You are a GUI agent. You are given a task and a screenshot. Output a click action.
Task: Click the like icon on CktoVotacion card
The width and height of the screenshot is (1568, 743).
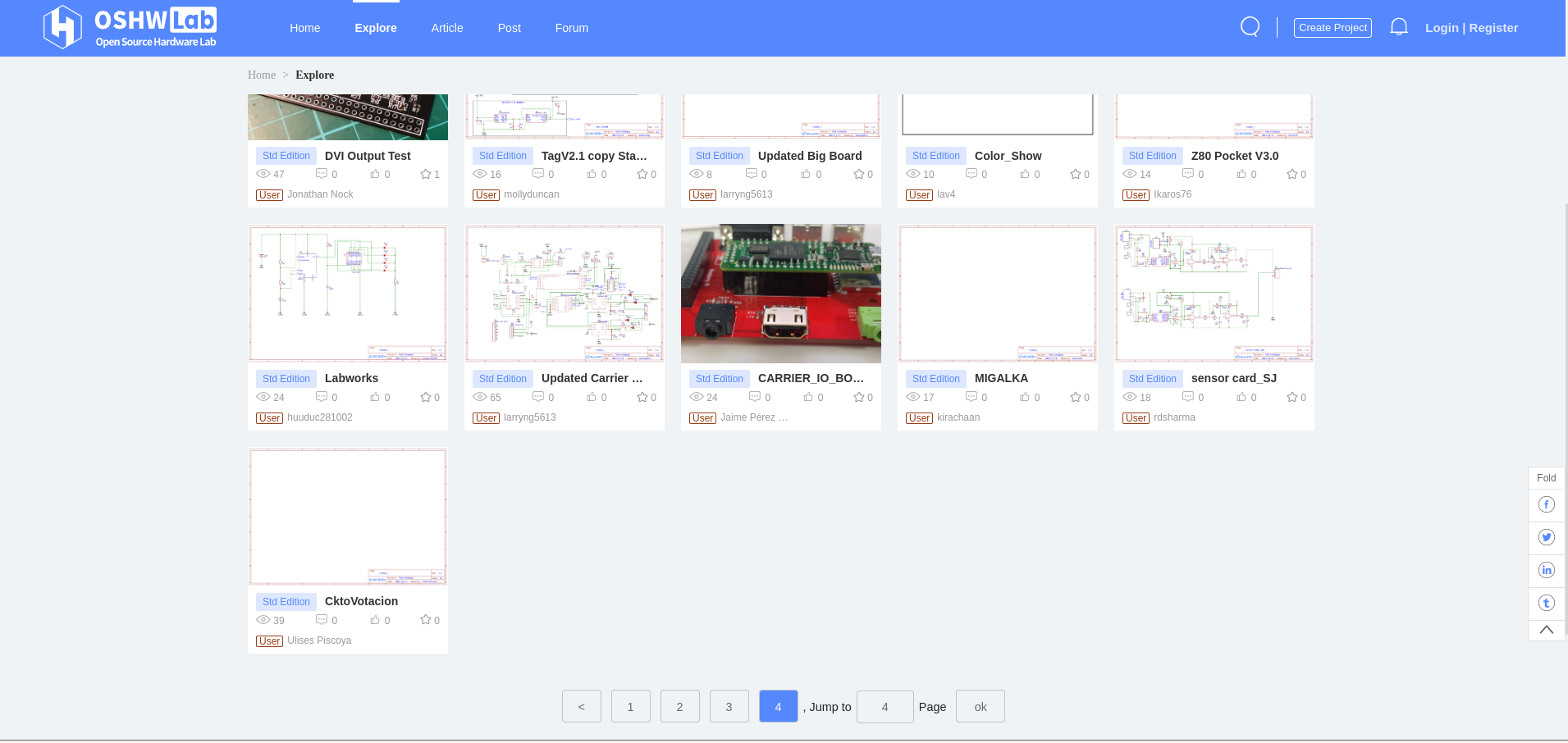[375, 620]
